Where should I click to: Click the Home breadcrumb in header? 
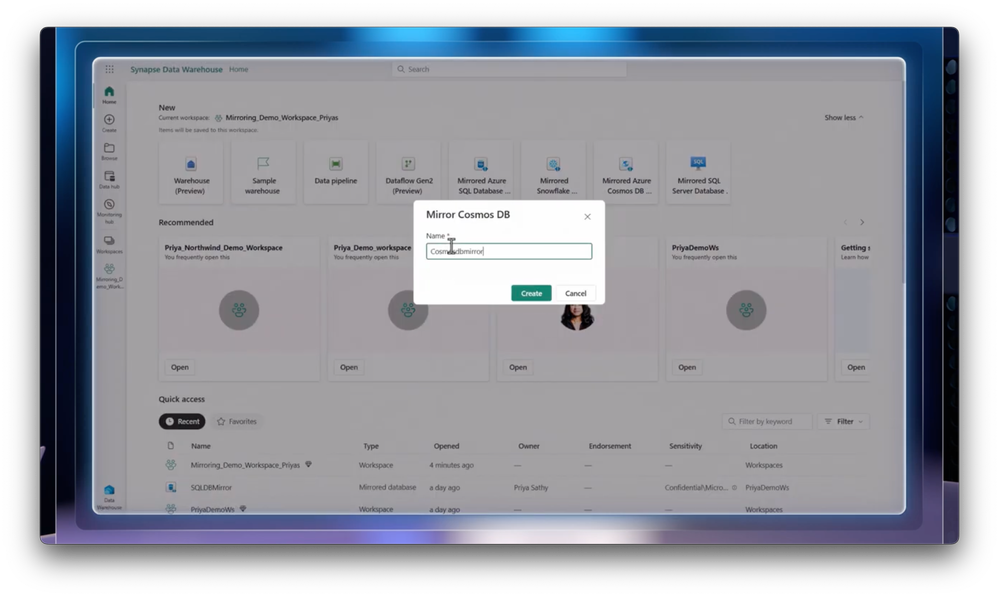(x=239, y=69)
